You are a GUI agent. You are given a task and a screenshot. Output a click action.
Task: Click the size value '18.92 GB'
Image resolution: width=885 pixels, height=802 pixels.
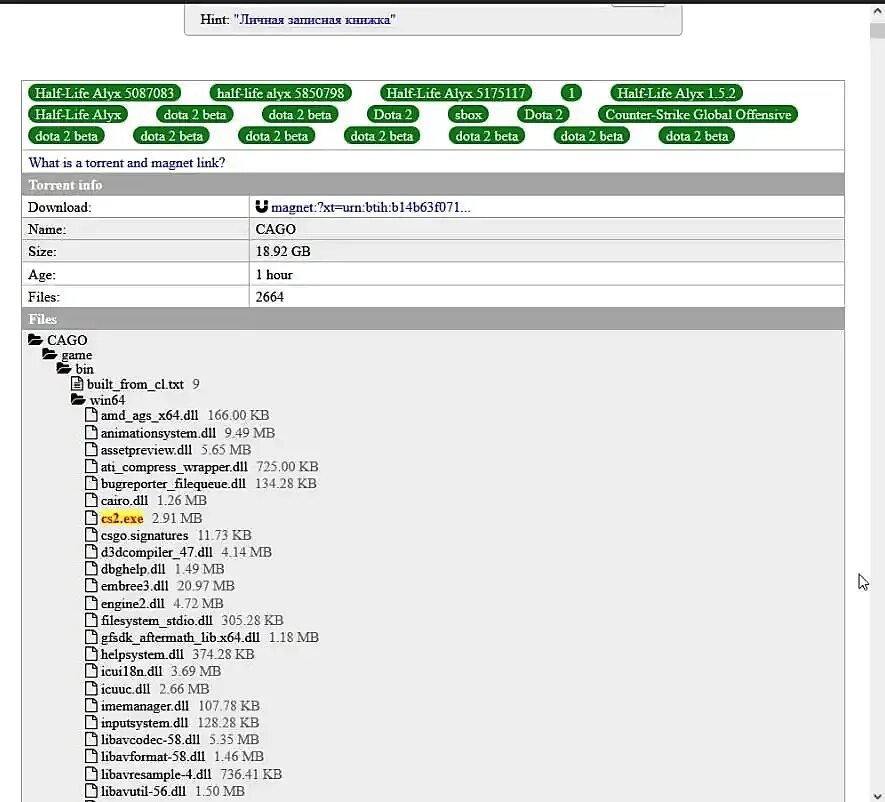tap(283, 251)
